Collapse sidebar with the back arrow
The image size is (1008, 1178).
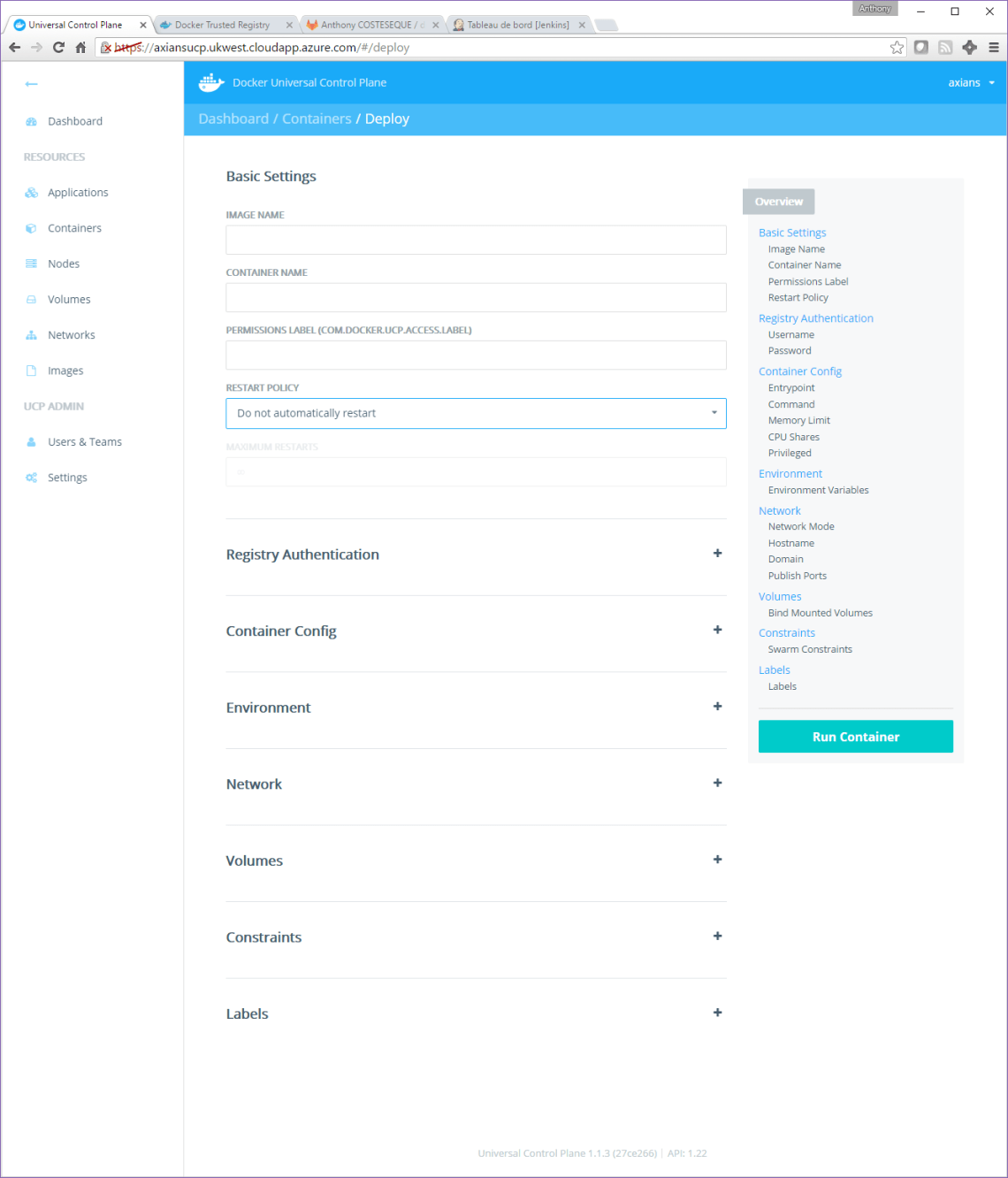(x=32, y=84)
